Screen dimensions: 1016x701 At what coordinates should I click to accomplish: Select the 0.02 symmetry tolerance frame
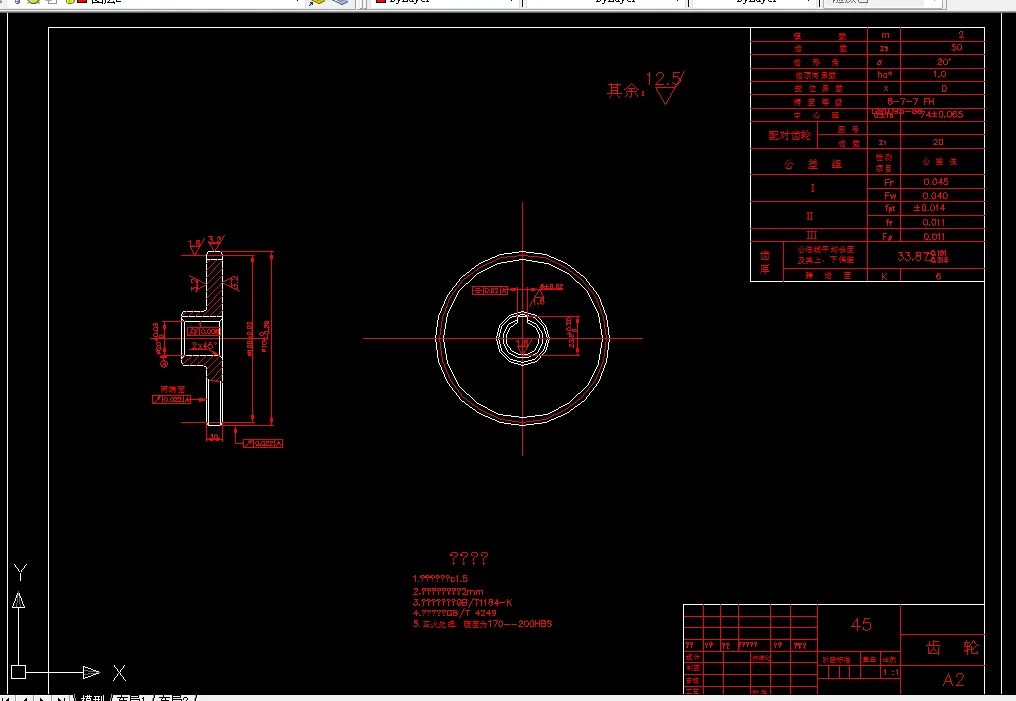coord(491,291)
